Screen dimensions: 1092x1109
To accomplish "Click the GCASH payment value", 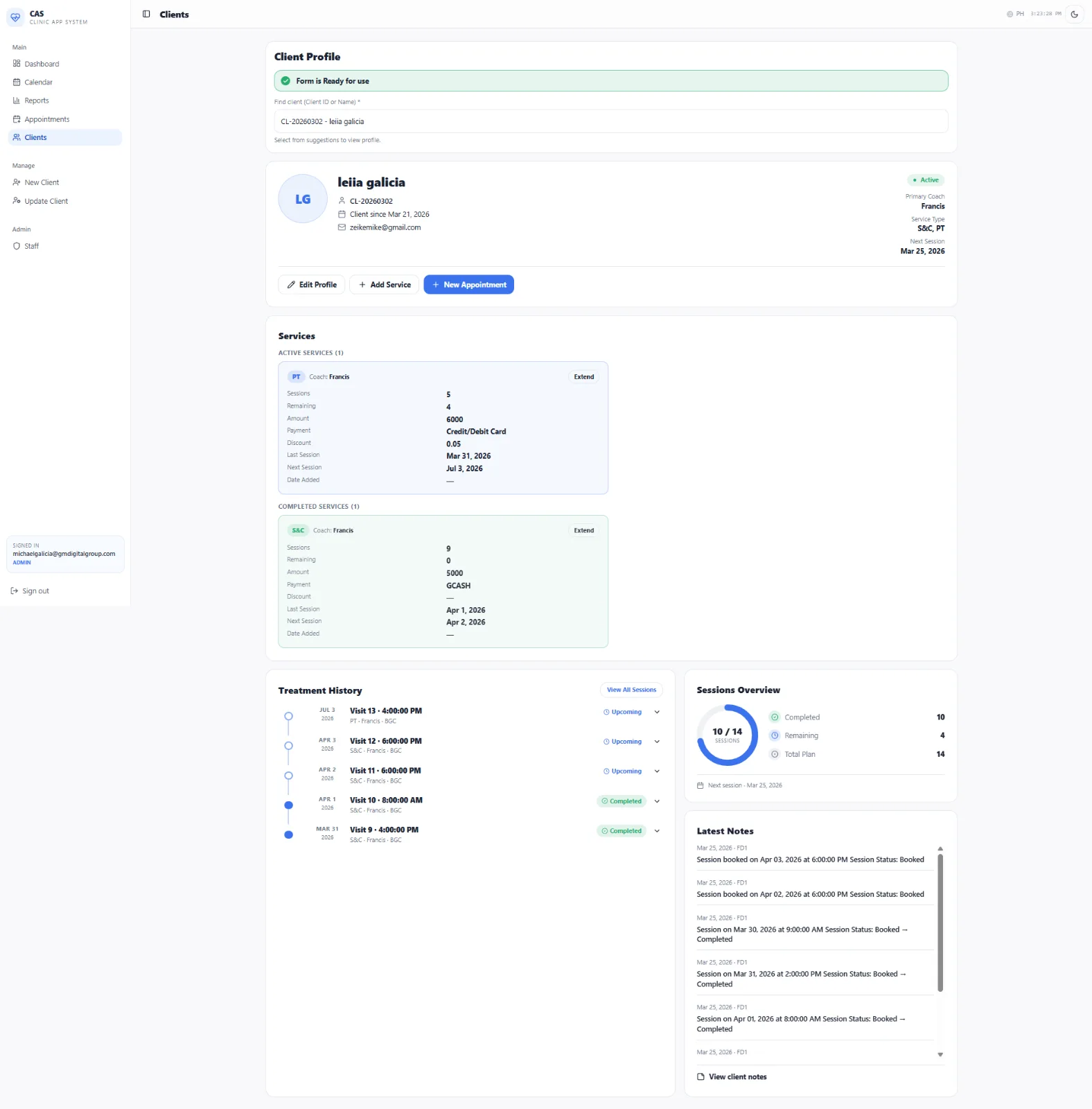I will (x=458, y=586).
